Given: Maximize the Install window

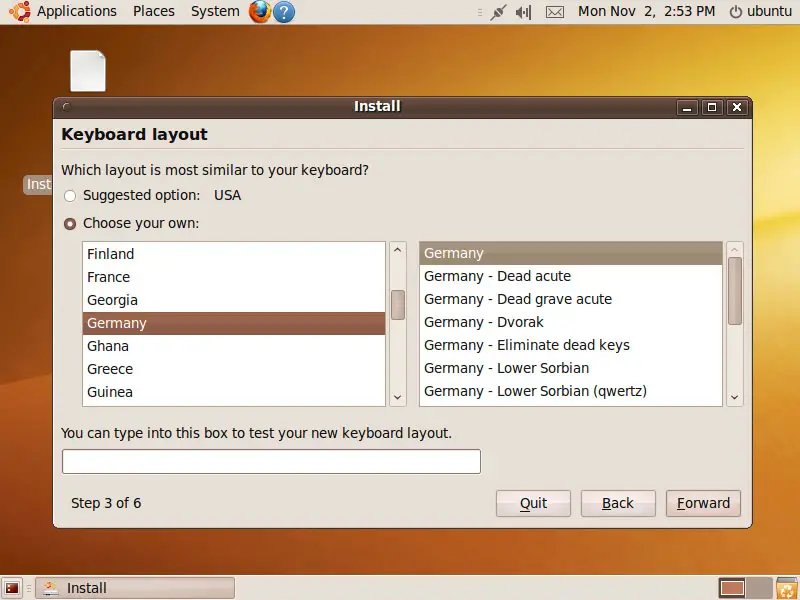Looking at the screenshot, I should tap(712, 107).
